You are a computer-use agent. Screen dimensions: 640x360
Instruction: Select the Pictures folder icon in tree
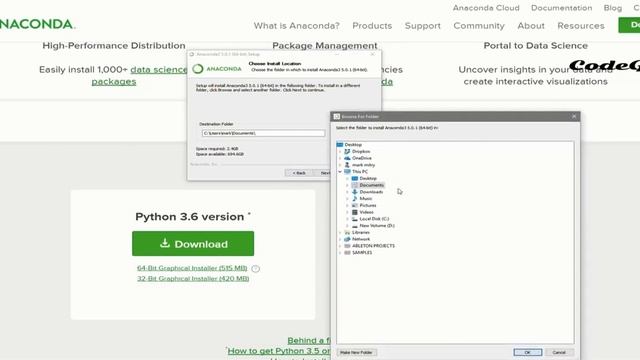click(x=355, y=205)
